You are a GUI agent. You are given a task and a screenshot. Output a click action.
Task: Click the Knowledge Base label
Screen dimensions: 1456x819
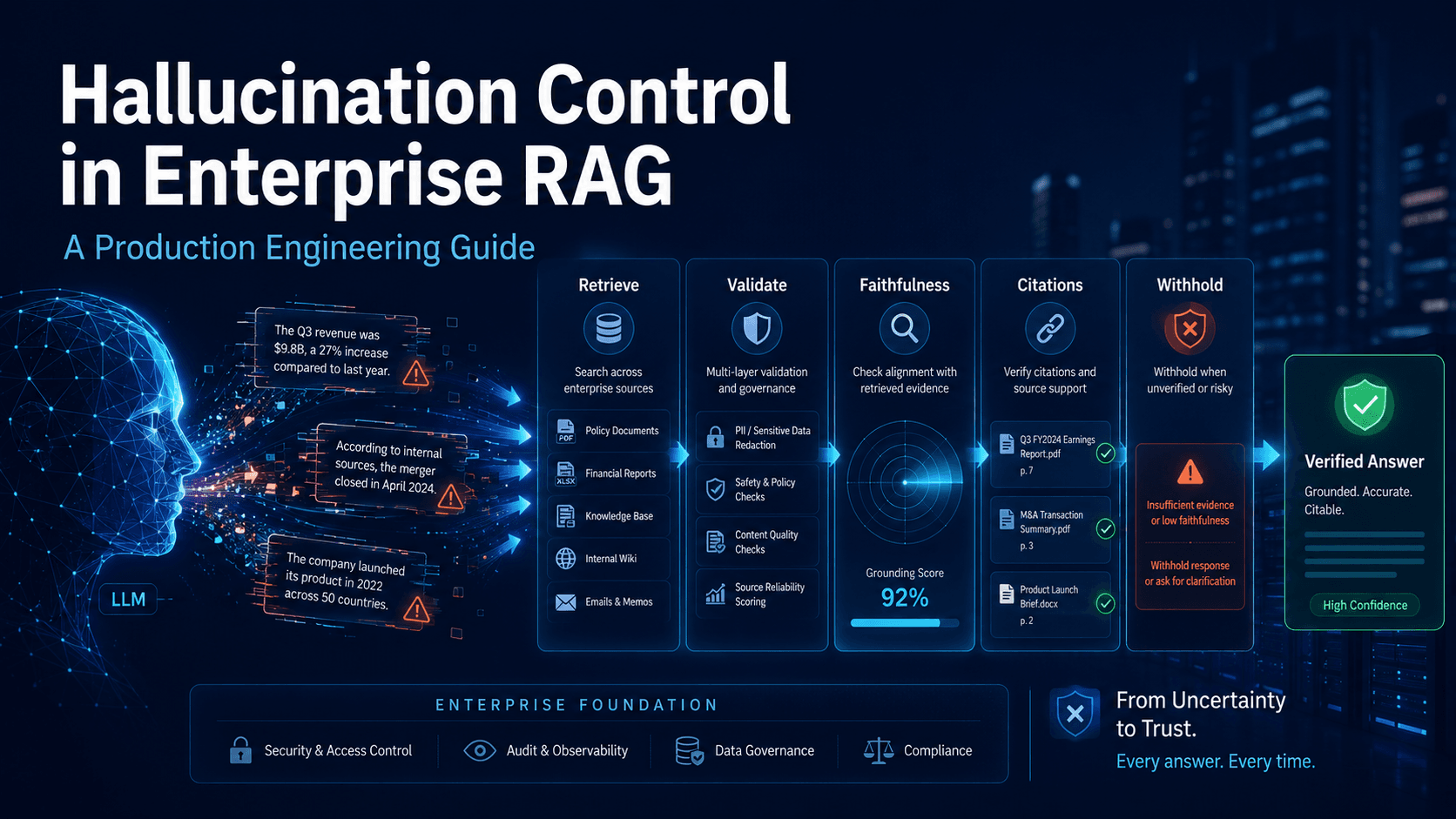(619, 516)
